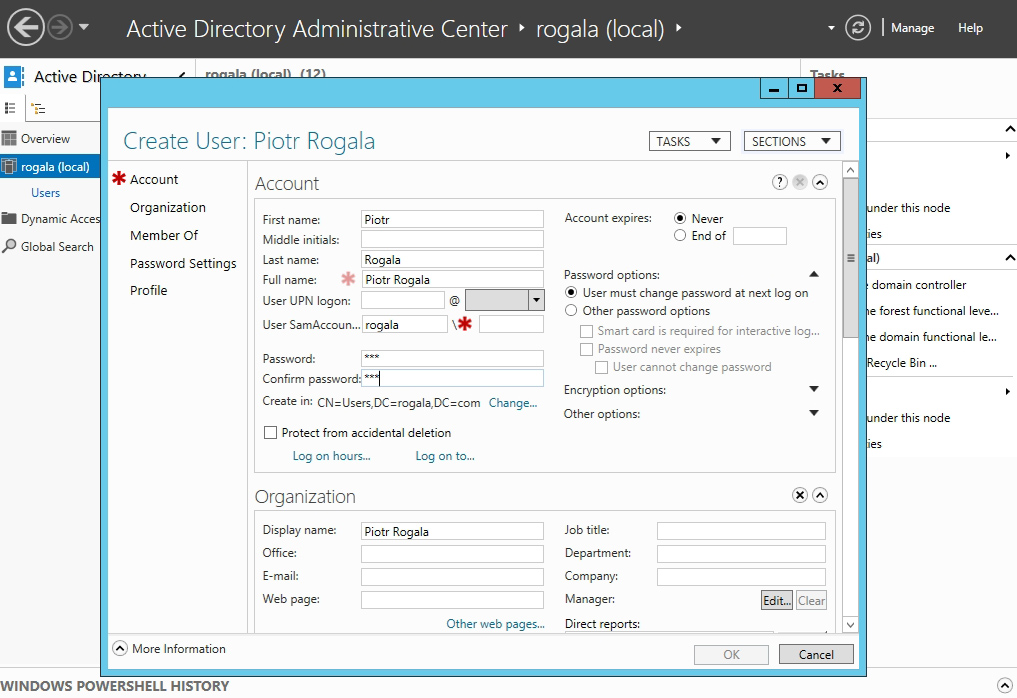Click the E-mail field
The height and width of the screenshot is (698, 1017).
452,577
